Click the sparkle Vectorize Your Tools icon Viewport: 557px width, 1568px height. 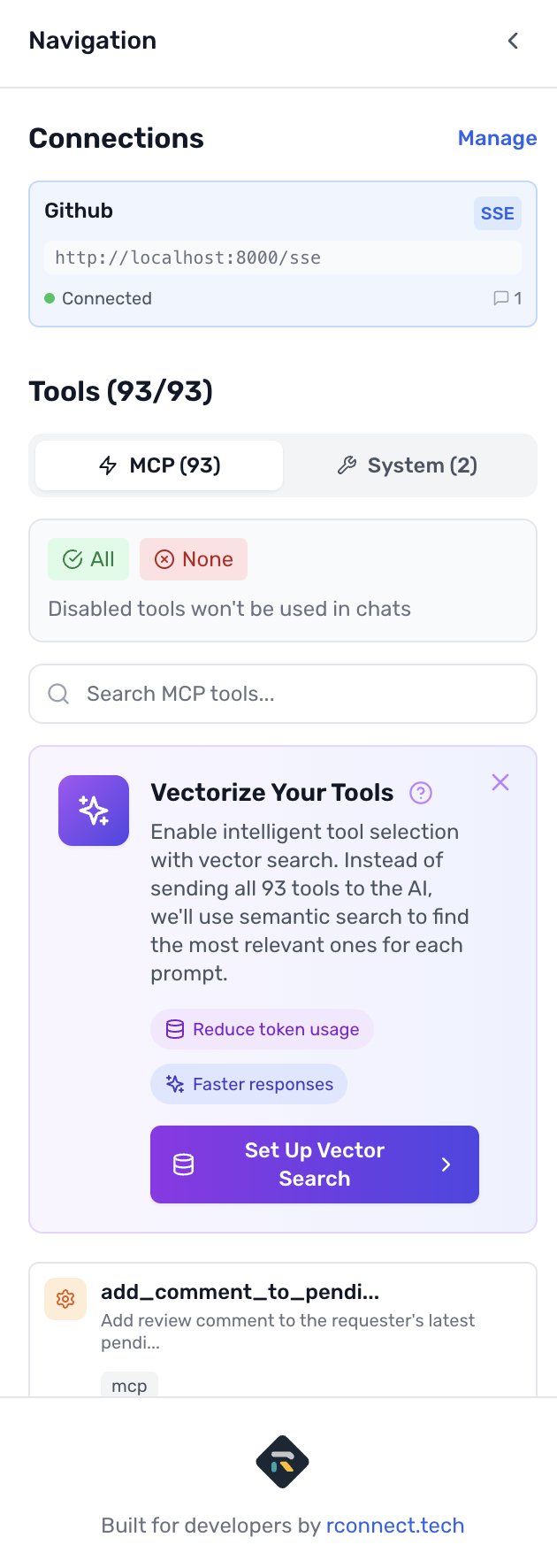[x=93, y=810]
